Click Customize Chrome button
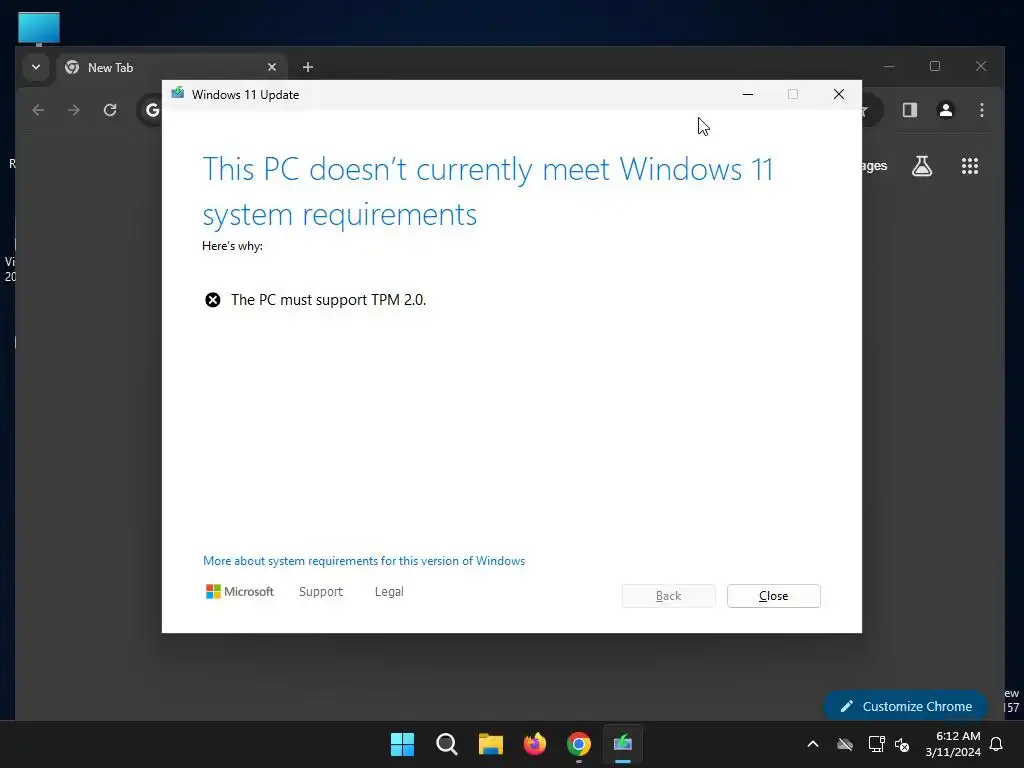1024x768 pixels. 906,706
